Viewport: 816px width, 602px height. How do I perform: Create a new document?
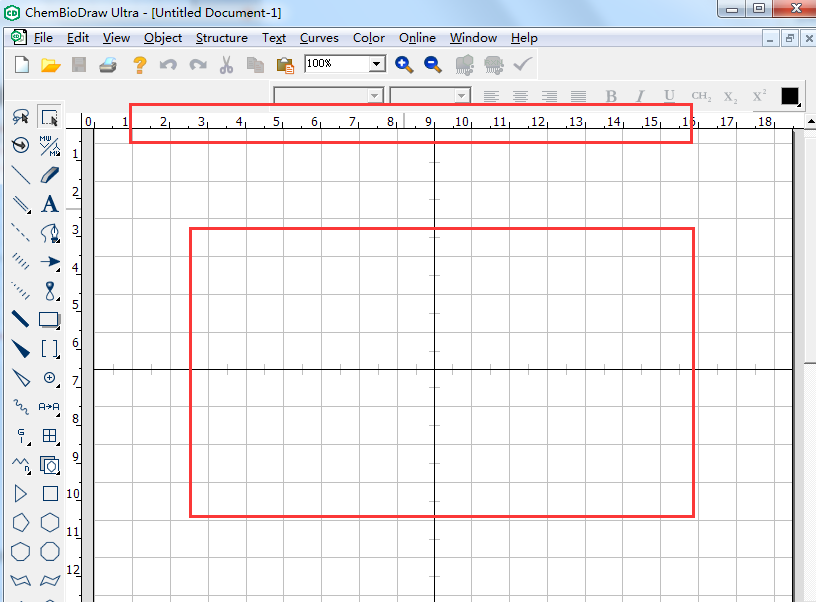[22, 65]
